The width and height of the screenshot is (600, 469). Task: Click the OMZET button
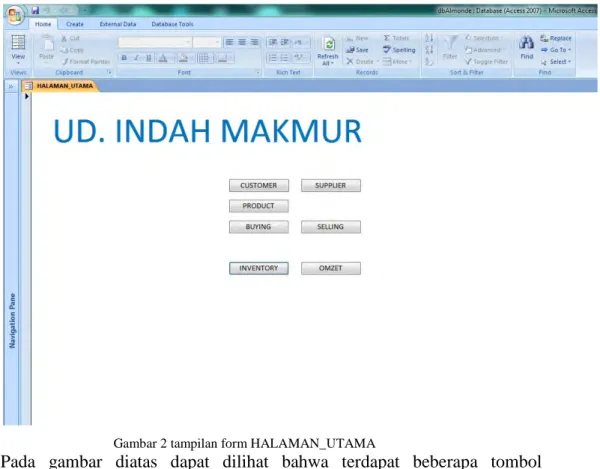click(331, 268)
